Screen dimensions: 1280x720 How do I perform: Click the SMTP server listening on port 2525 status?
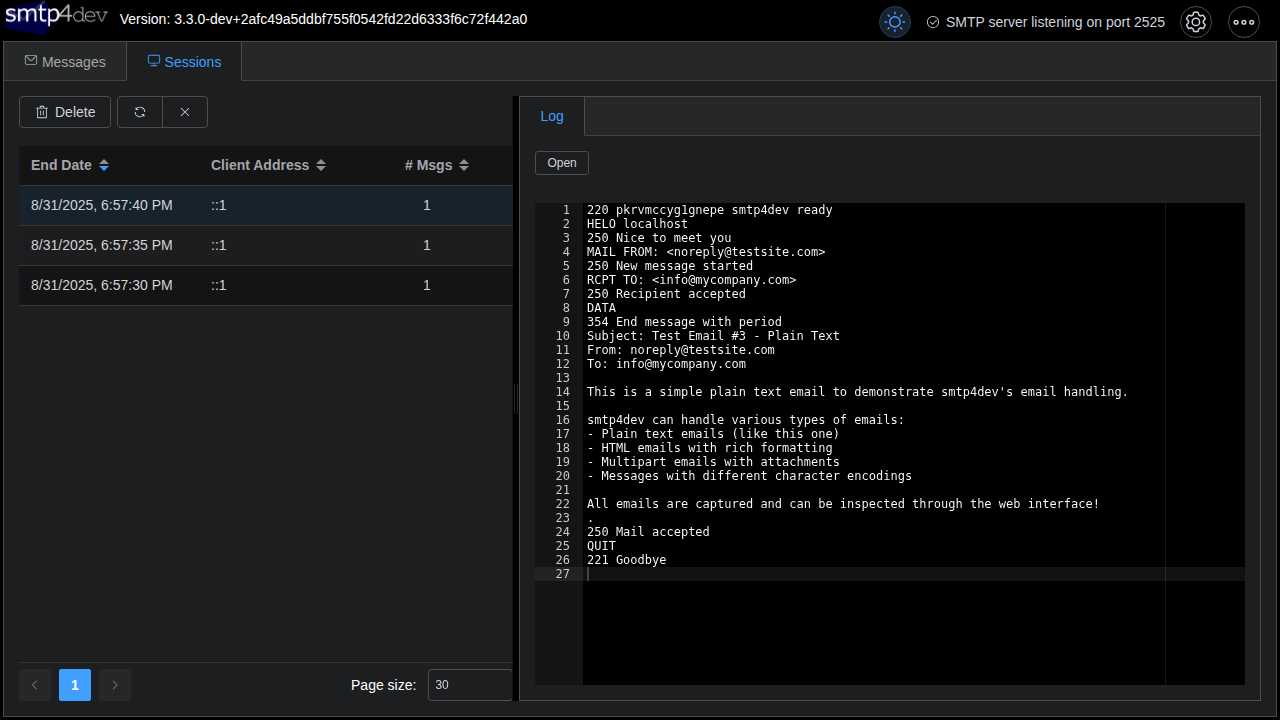click(x=1055, y=22)
